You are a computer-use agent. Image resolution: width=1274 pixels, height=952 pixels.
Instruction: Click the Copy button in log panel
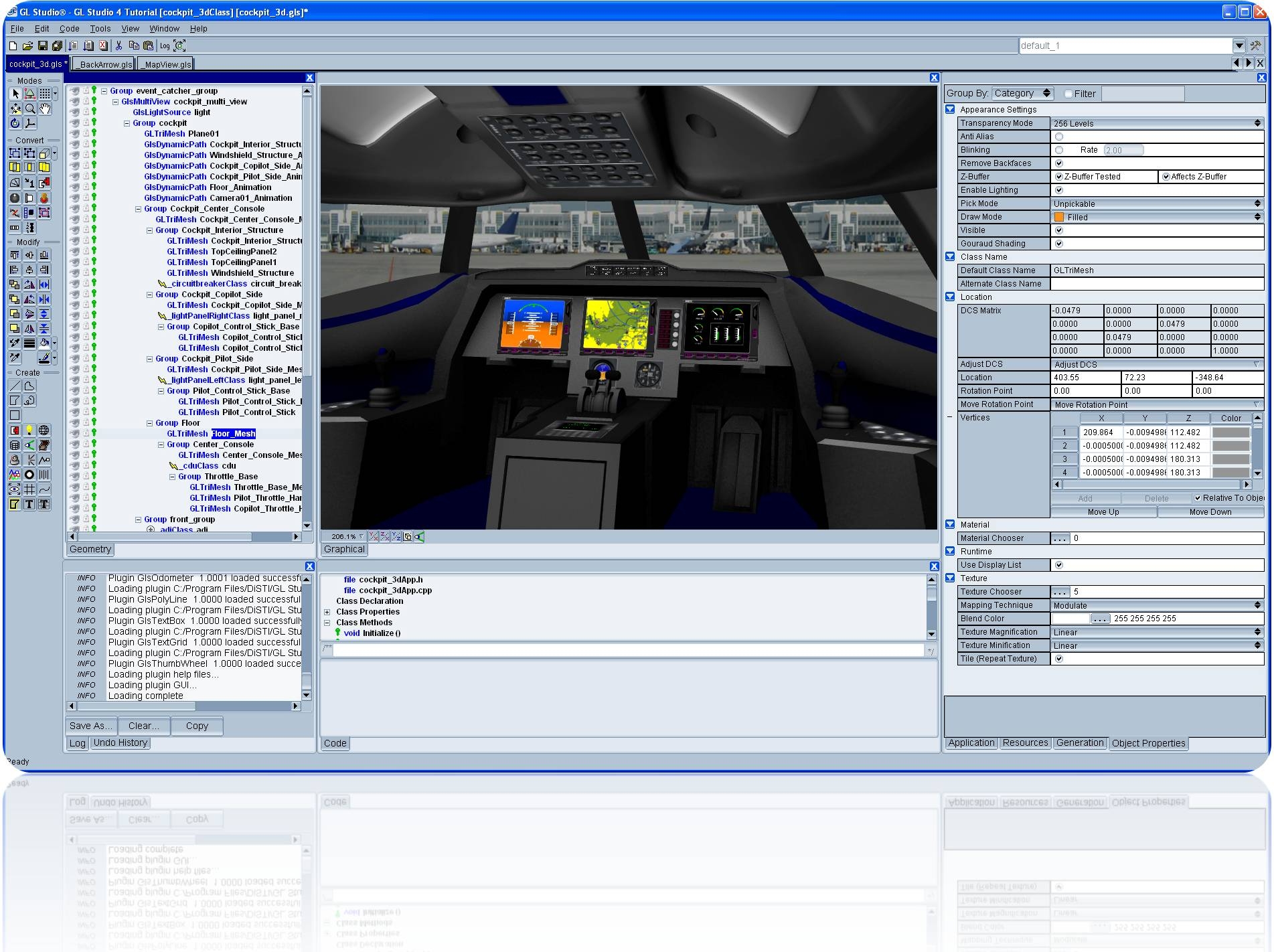(x=197, y=726)
